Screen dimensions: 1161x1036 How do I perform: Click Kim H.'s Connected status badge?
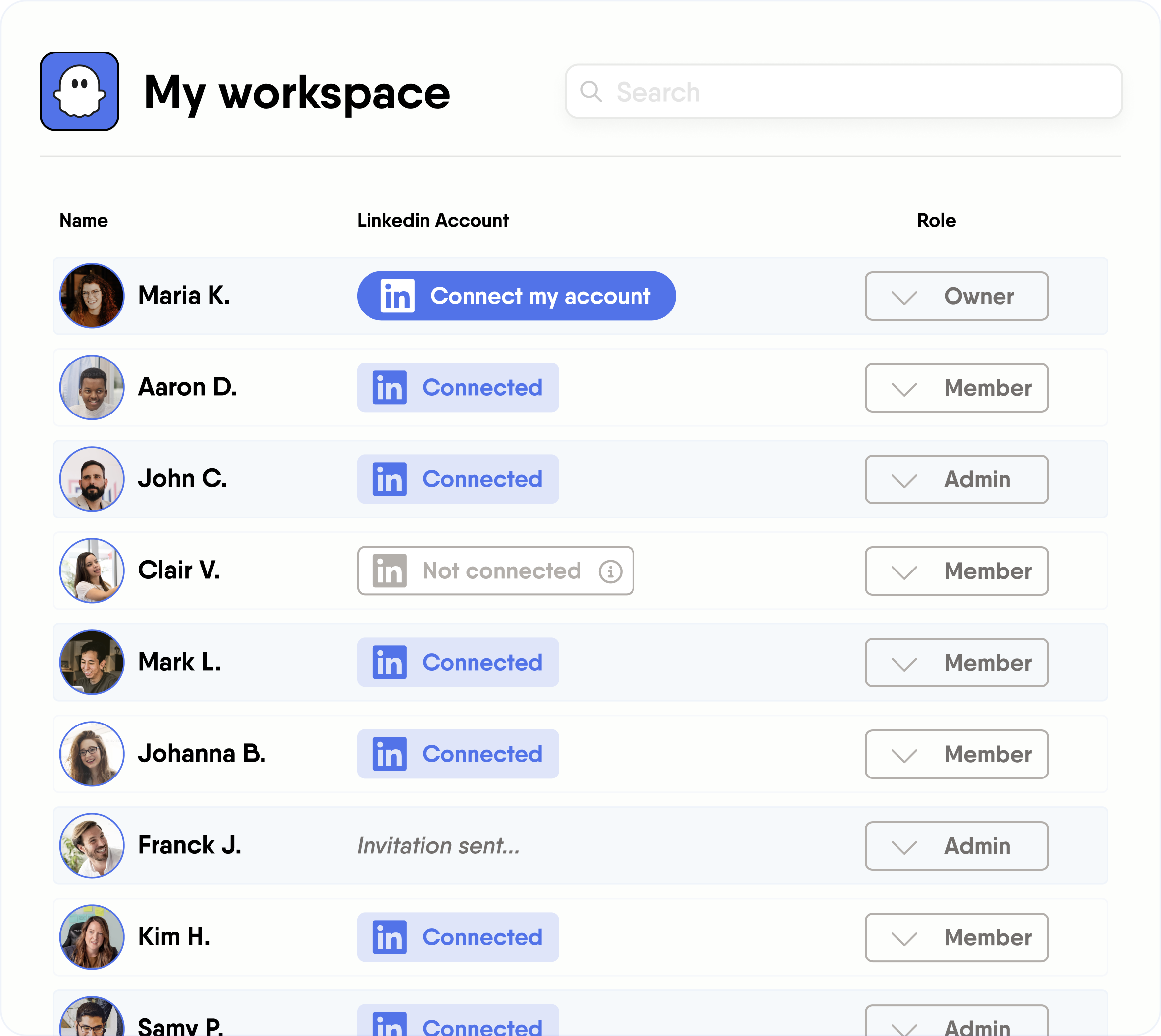(457, 937)
